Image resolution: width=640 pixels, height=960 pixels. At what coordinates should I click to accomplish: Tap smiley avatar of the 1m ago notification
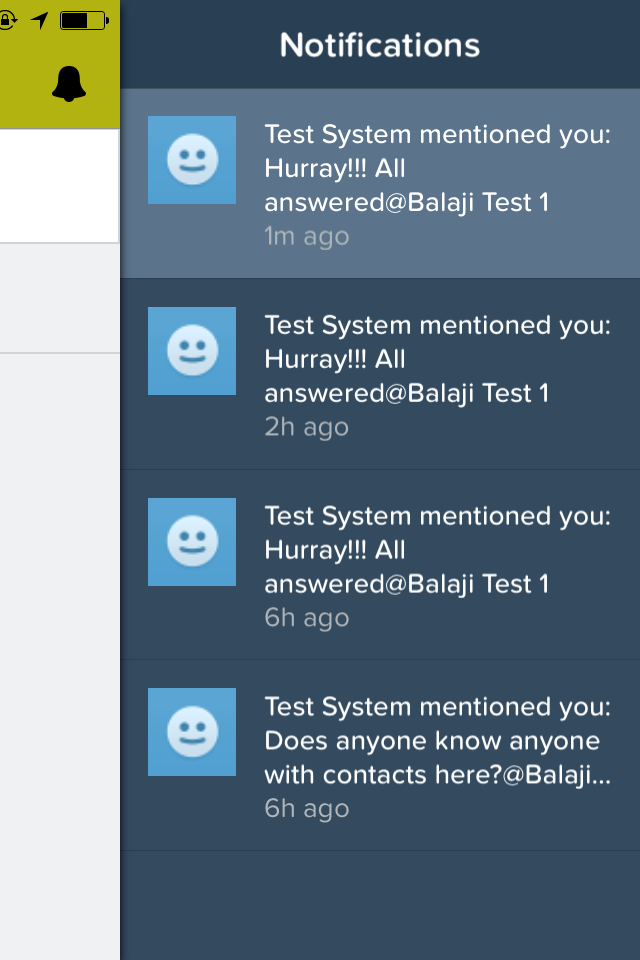tap(192, 160)
